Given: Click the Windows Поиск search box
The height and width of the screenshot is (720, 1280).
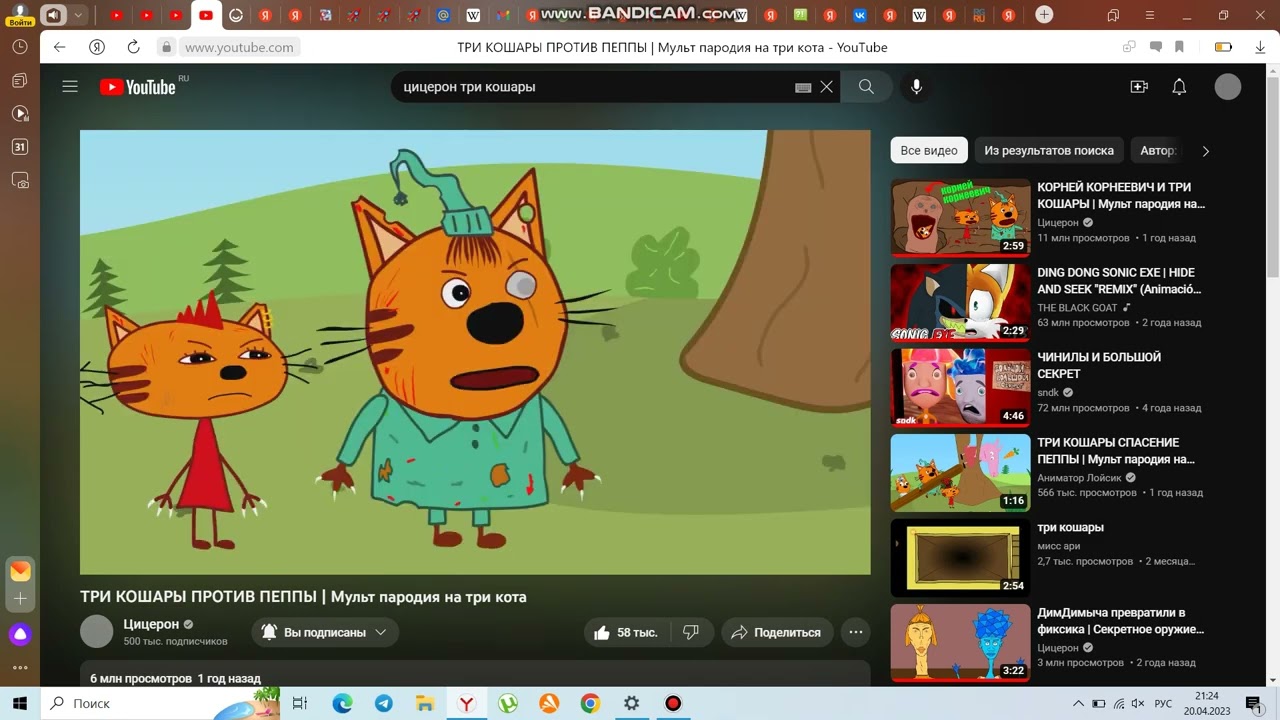Looking at the screenshot, I should [160, 703].
